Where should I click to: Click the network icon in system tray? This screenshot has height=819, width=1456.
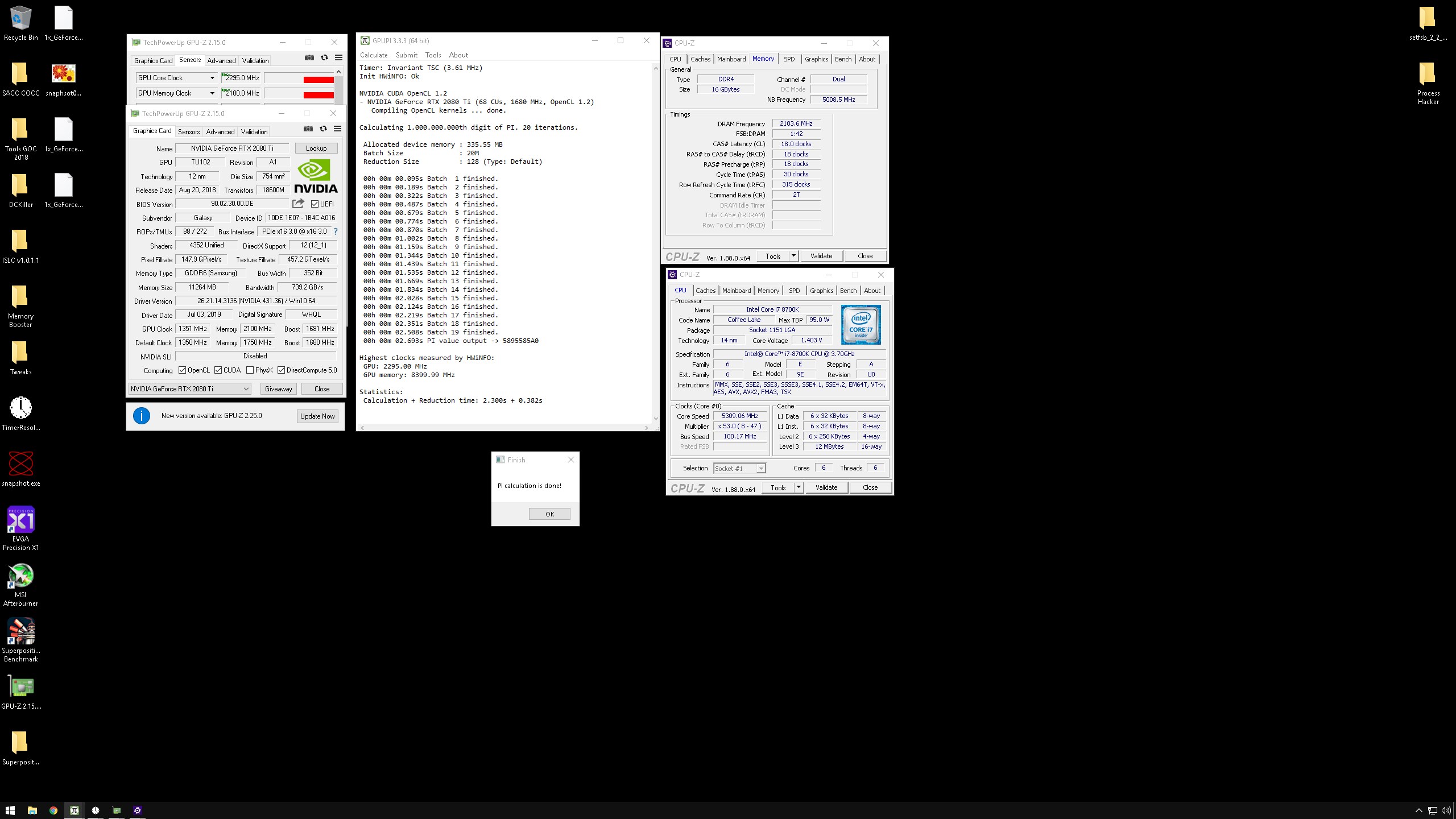point(1432,810)
